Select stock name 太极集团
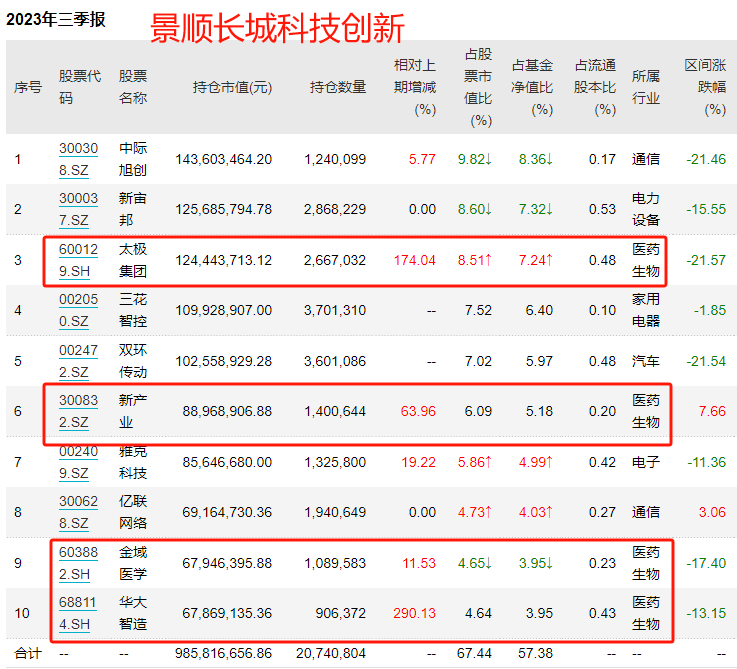737x669 pixels. [133, 260]
